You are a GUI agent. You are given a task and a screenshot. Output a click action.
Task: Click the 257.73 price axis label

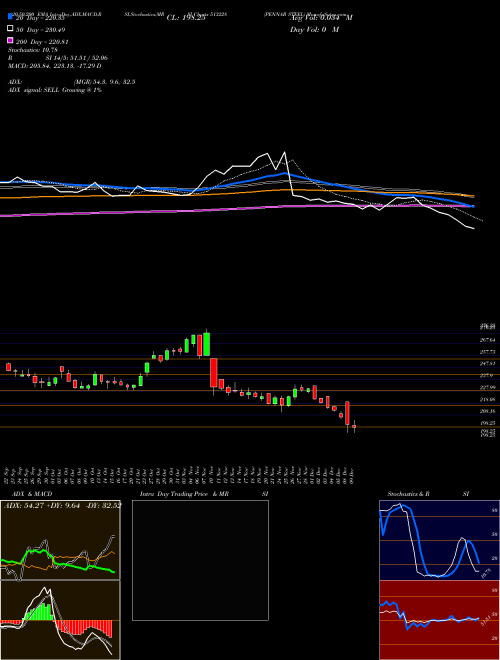(x=487, y=351)
